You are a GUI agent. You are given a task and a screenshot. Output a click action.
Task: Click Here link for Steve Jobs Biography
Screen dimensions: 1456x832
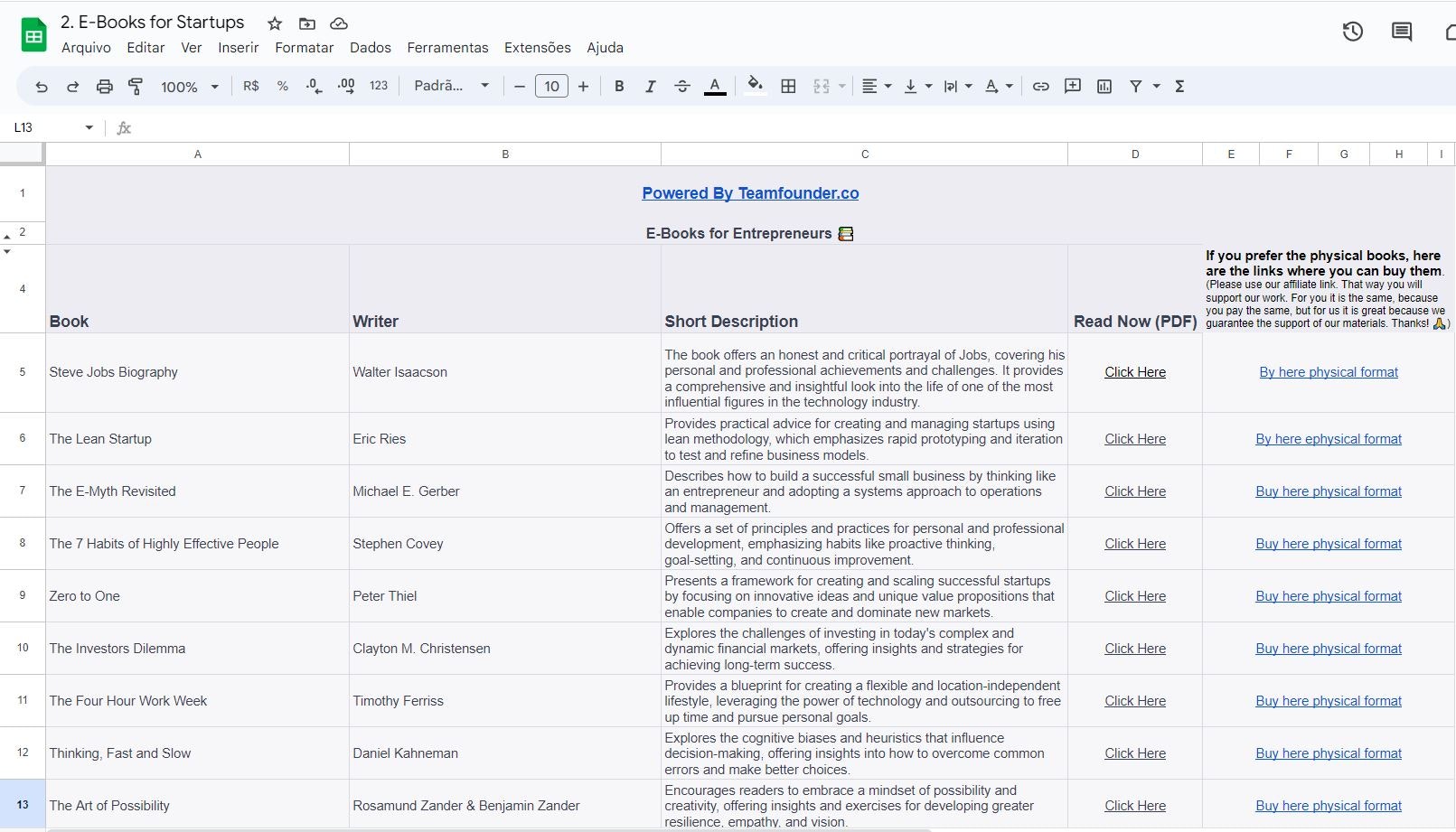click(1135, 372)
